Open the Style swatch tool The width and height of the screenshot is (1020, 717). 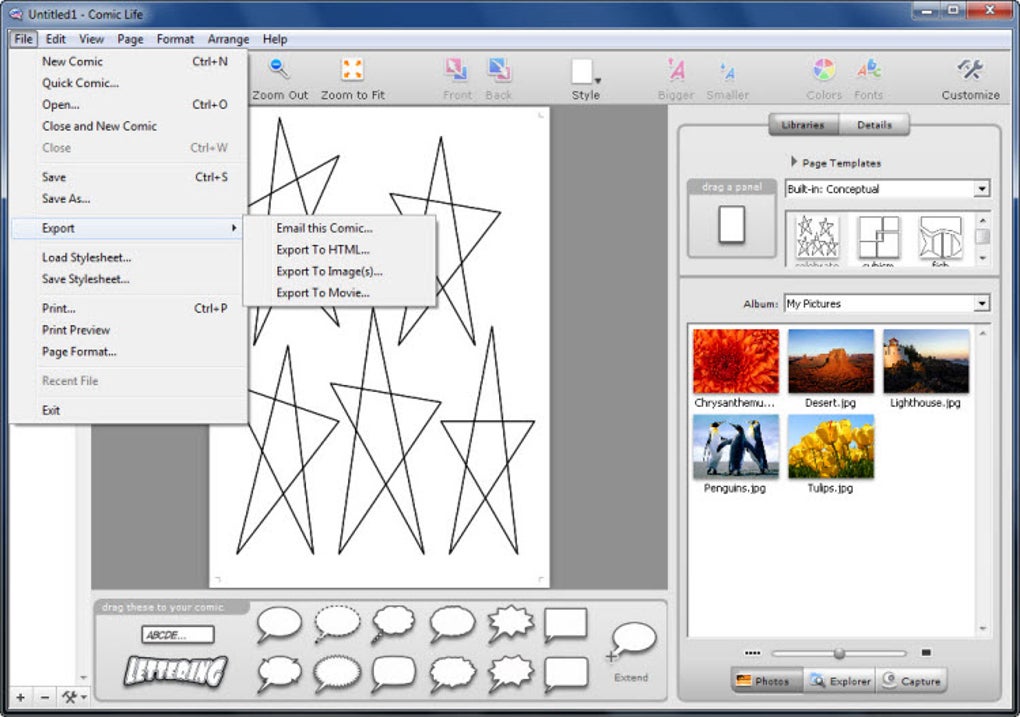tap(585, 72)
